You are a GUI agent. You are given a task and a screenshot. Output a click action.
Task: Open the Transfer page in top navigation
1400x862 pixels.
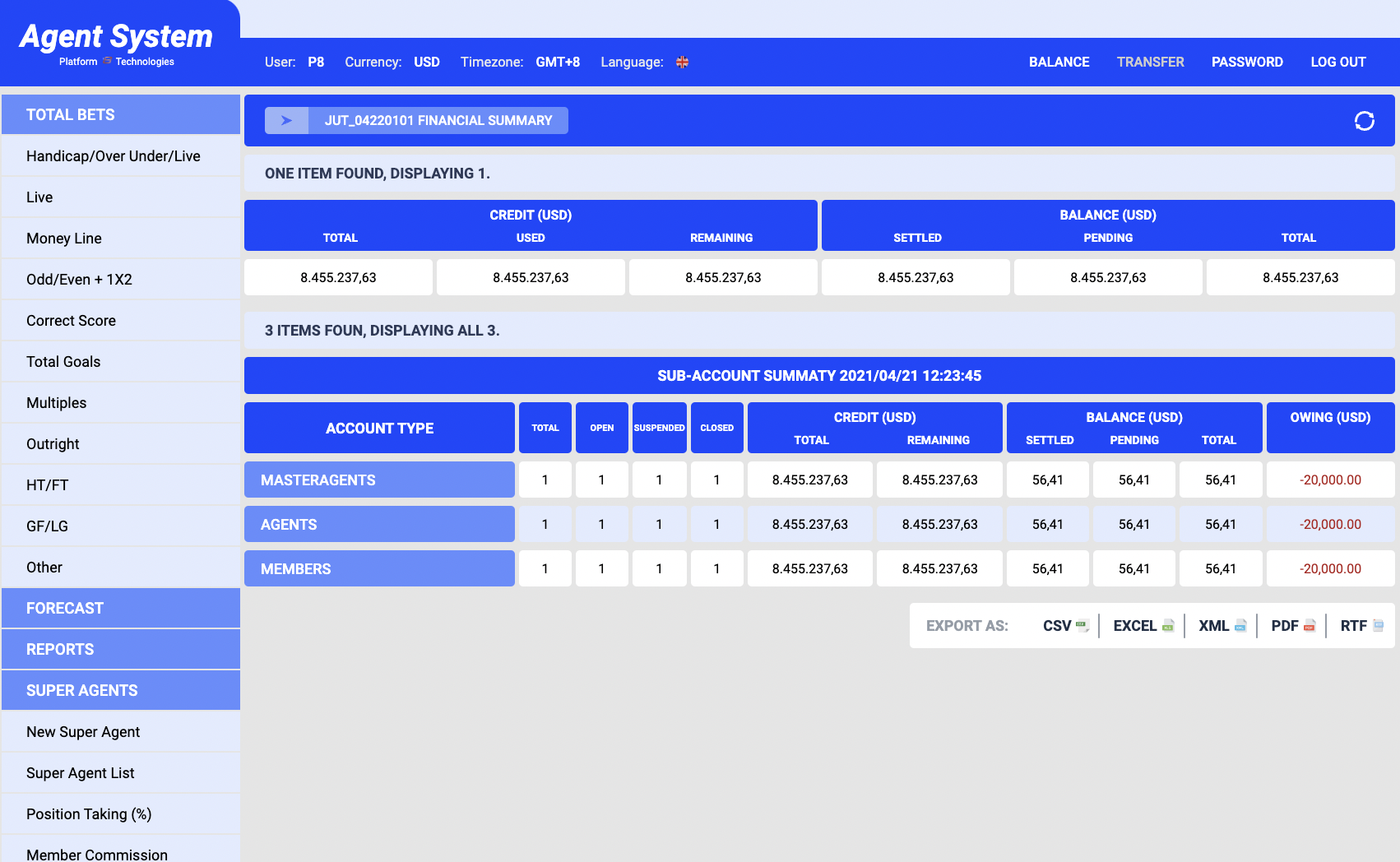1150,63
